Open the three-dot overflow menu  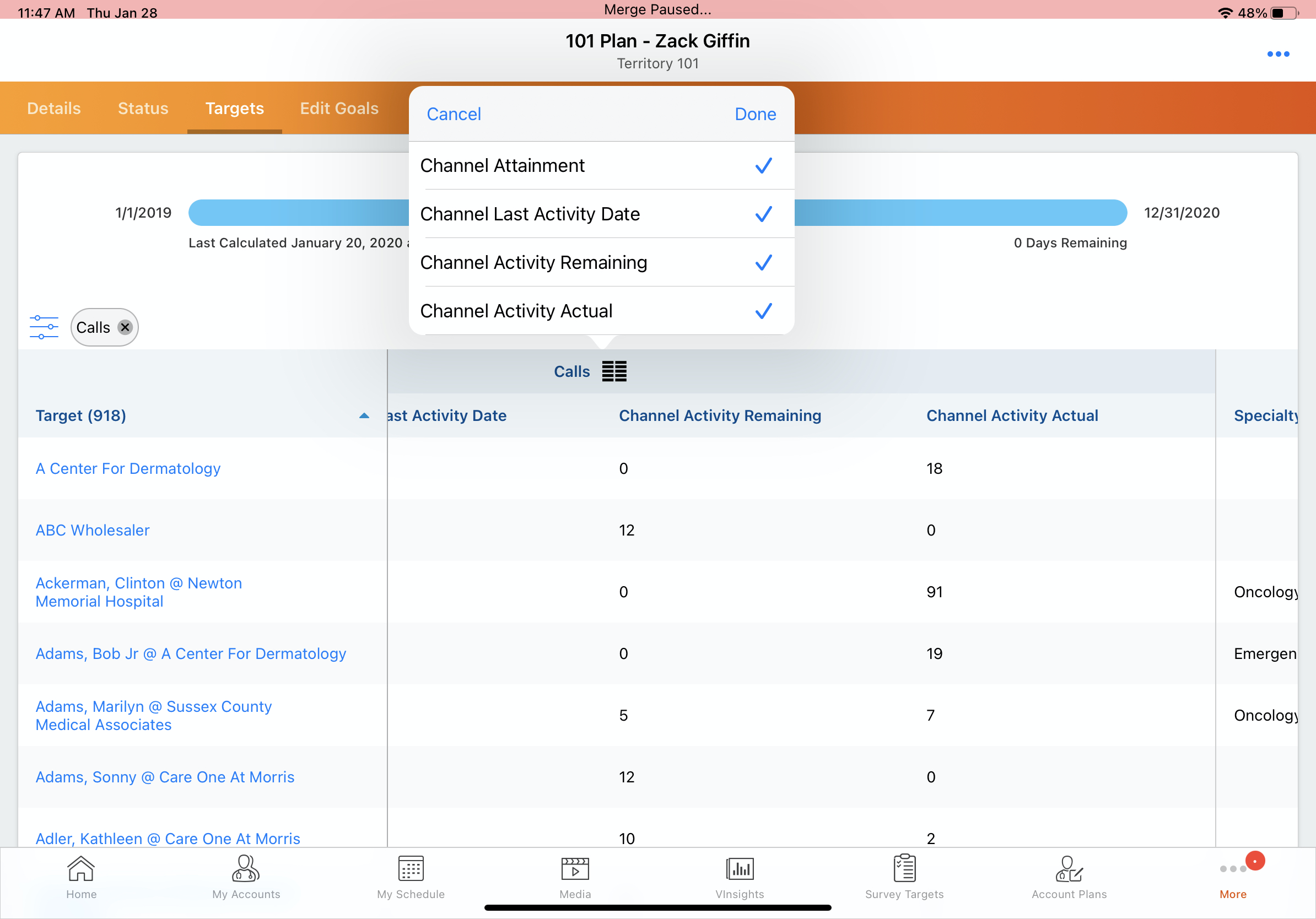pyautogui.click(x=1277, y=54)
